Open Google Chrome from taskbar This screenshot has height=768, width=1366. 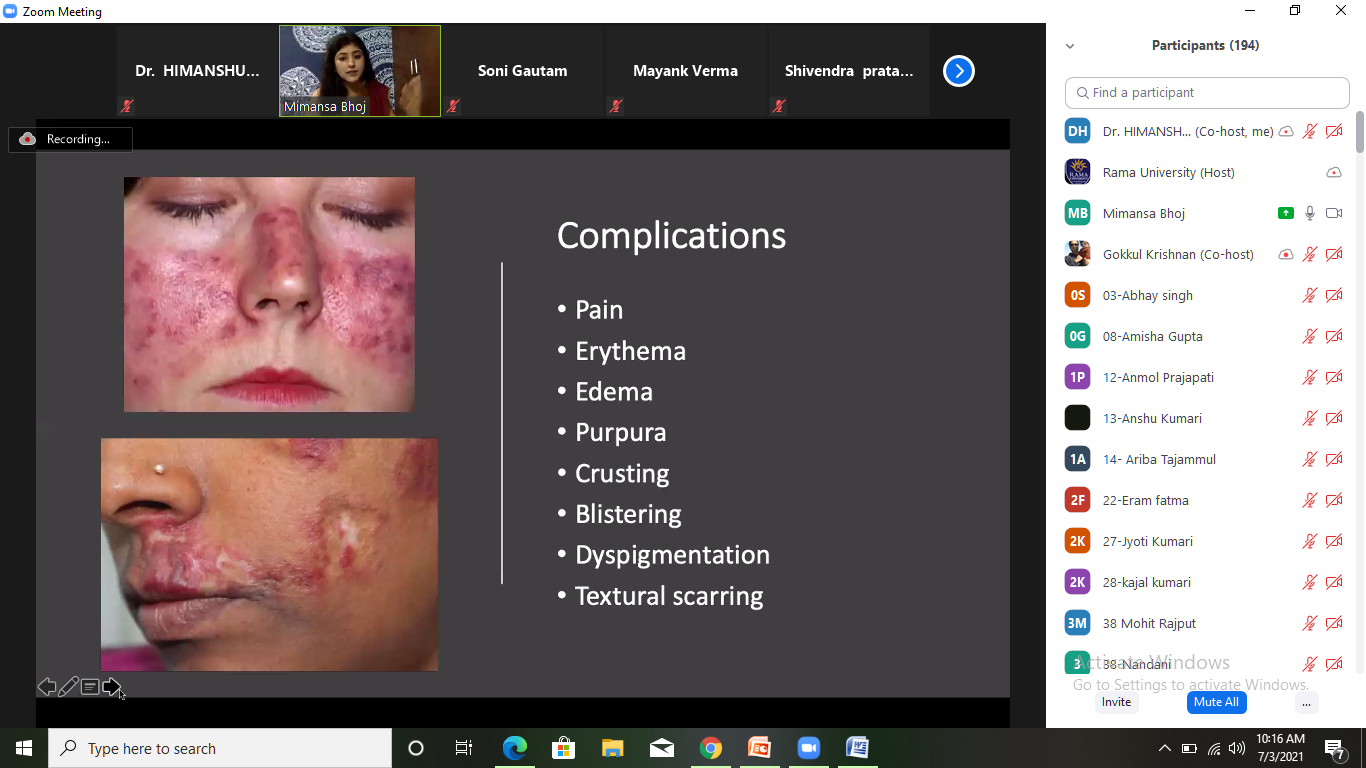point(710,748)
